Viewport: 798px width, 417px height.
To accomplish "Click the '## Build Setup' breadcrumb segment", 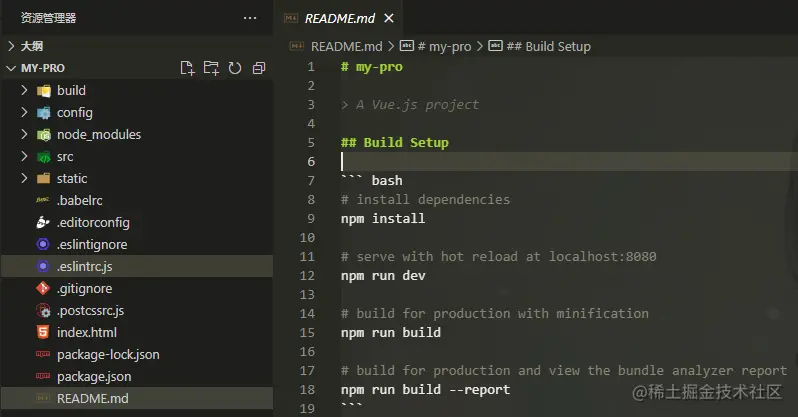I will coord(549,46).
